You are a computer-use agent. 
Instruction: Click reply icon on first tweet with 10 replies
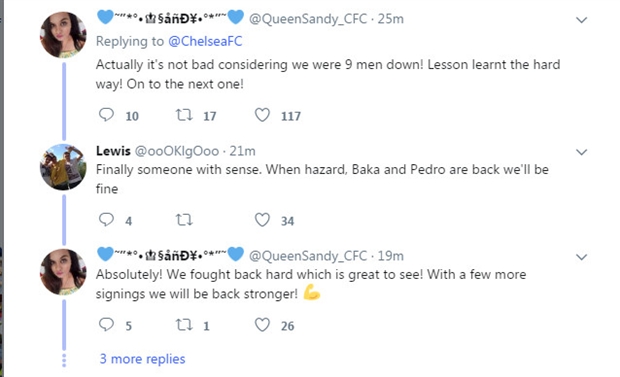point(106,115)
